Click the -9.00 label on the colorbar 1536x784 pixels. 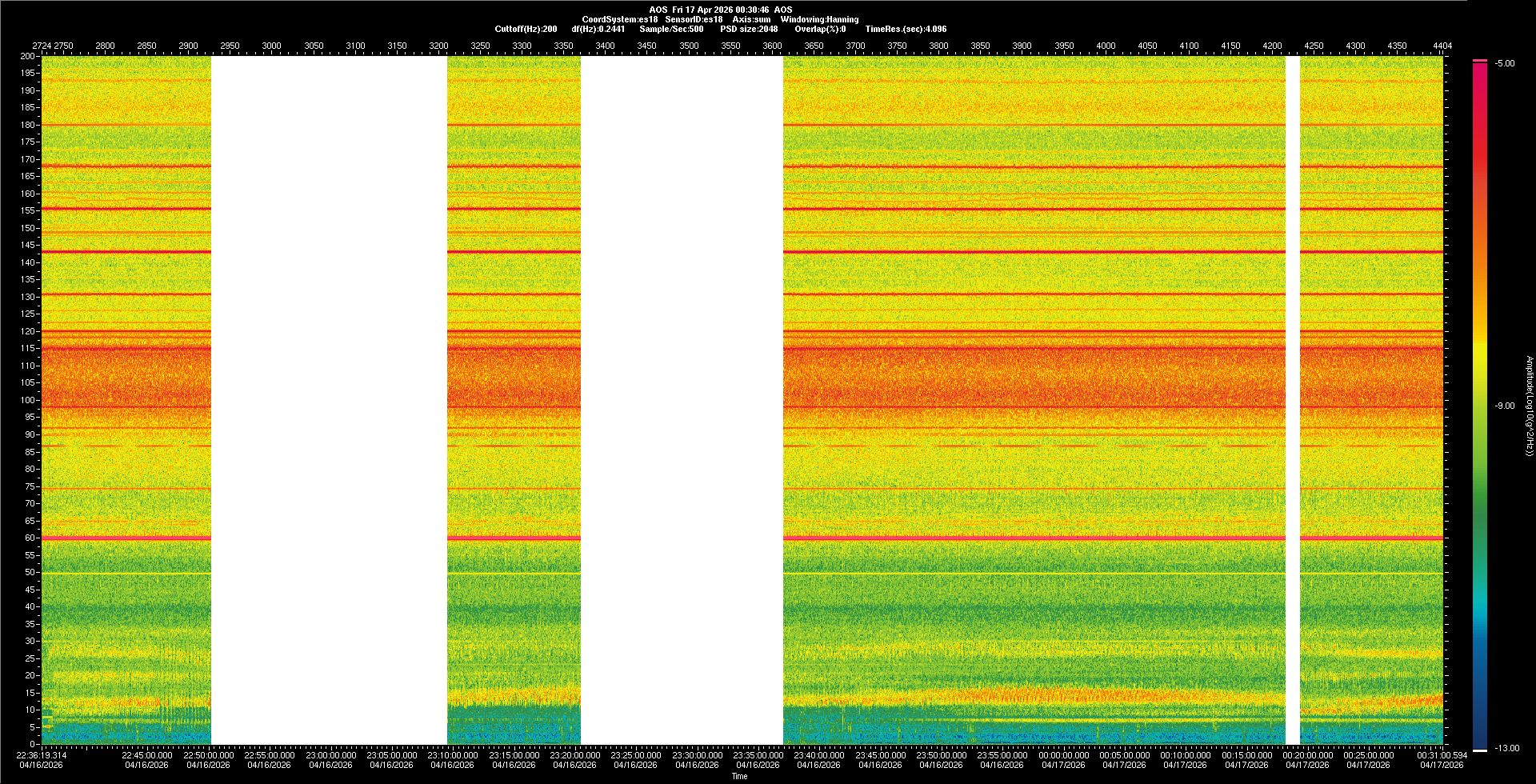coord(1504,406)
